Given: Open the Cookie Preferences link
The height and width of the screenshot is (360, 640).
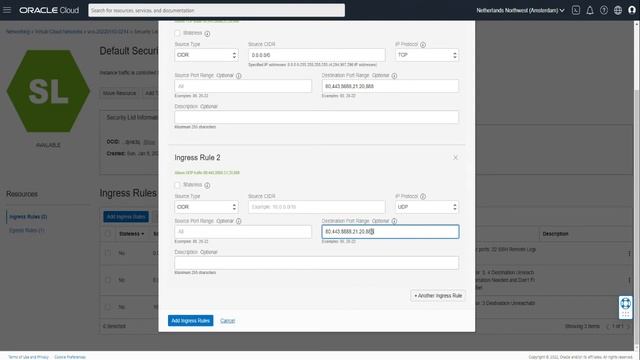Looking at the screenshot, I should pos(70,357).
